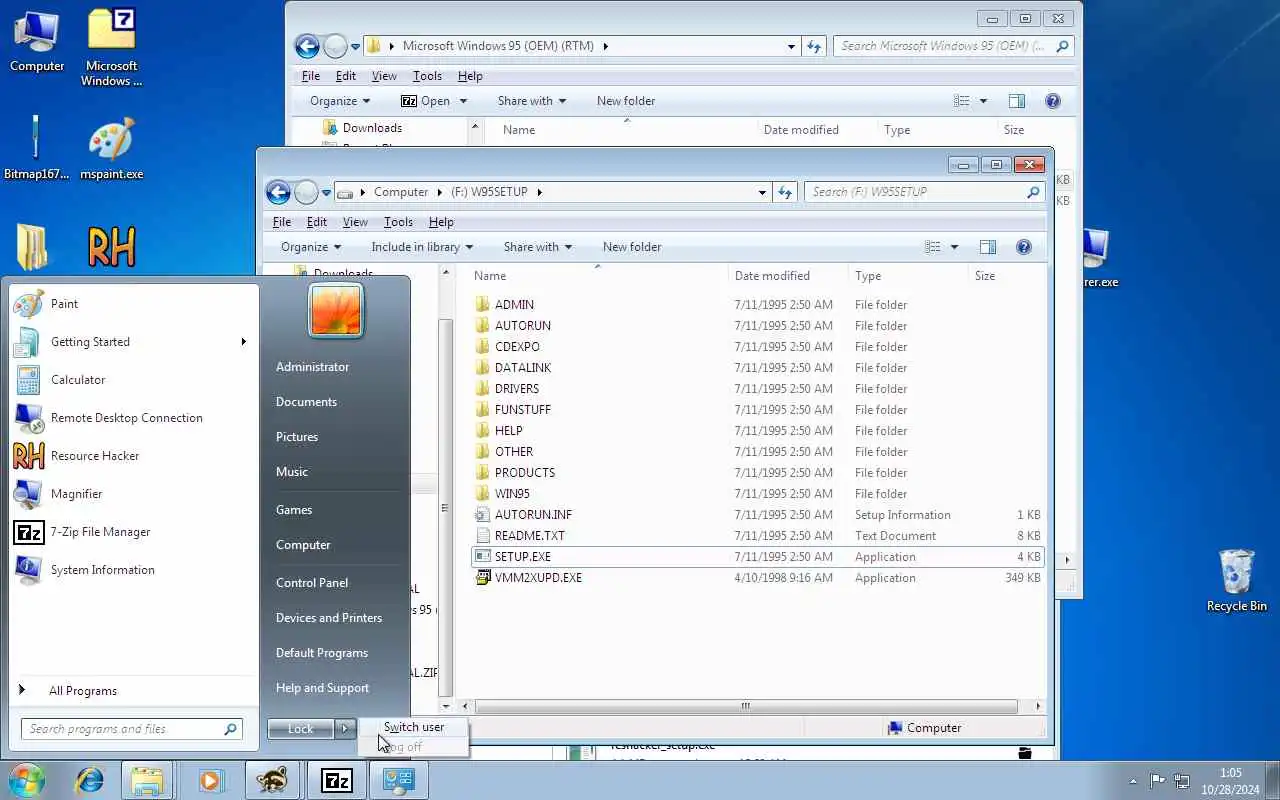Select the SETUP.EXE file
This screenshot has width=1280, height=800.
tap(758, 557)
